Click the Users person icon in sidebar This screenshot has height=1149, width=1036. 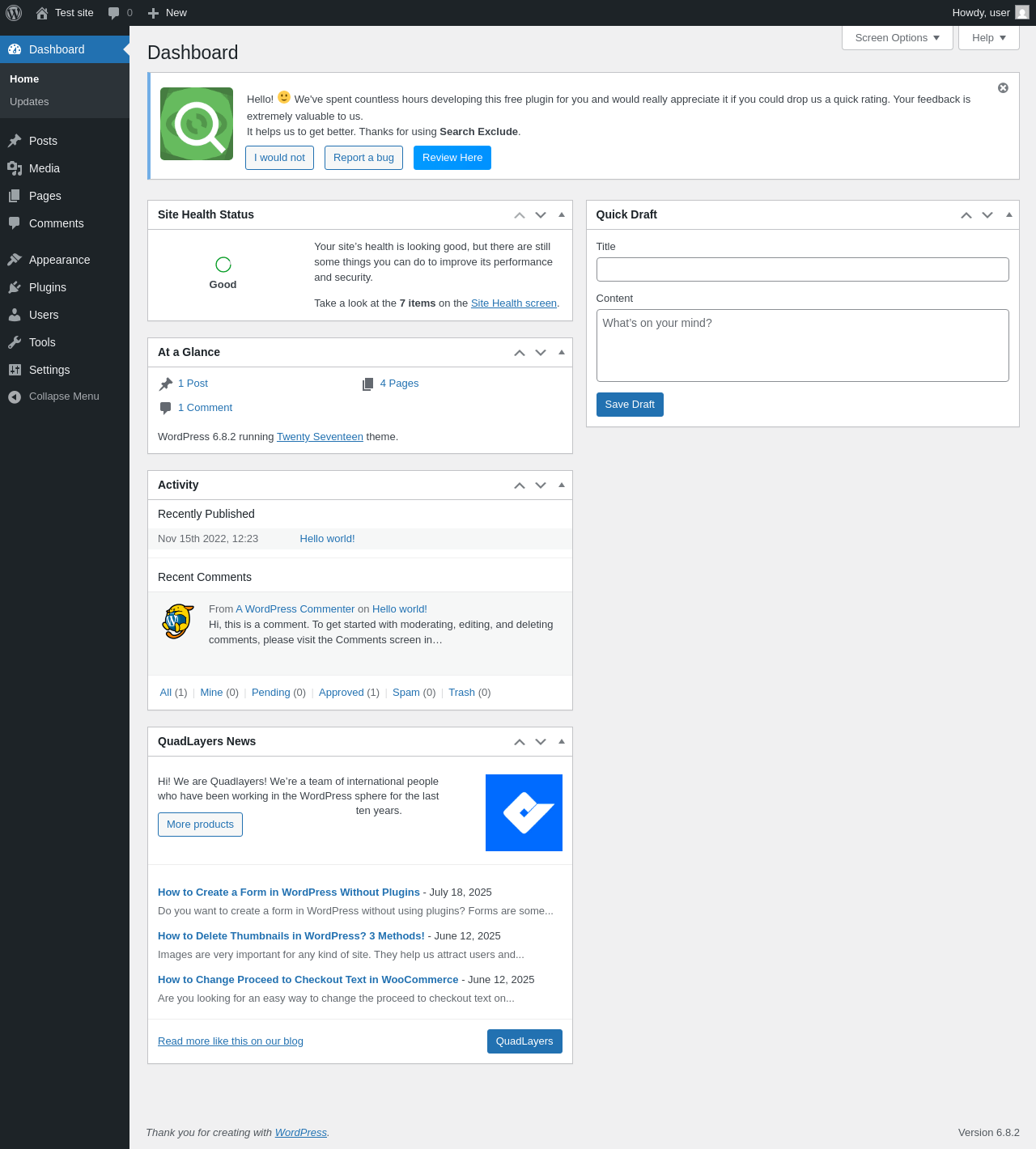15,315
